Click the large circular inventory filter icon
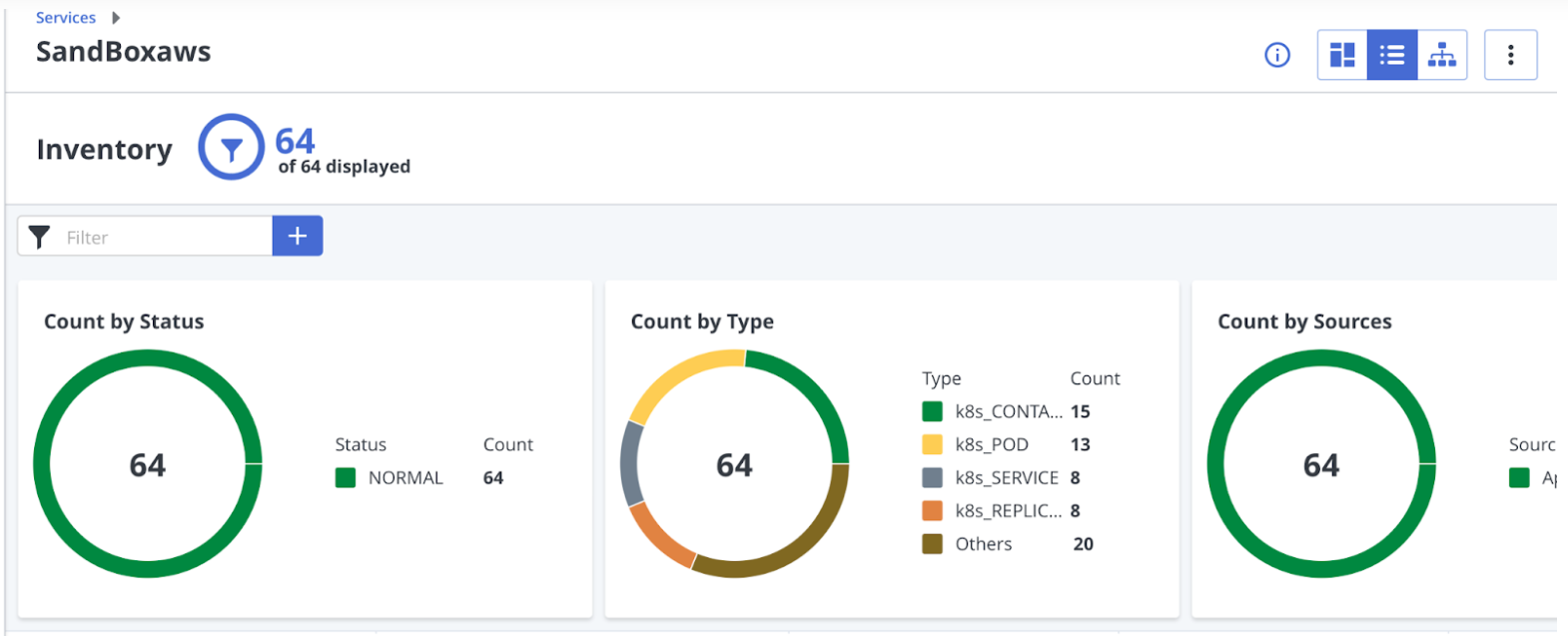Viewport: 1568px width, 636px height. click(x=231, y=148)
